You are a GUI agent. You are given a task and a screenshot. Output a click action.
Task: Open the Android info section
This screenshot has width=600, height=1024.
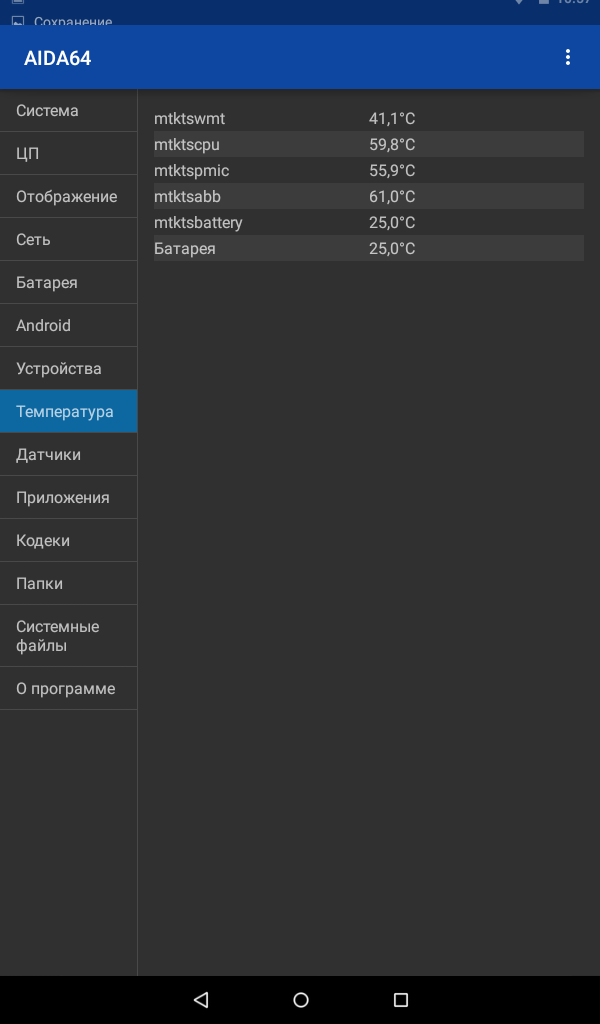coord(69,325)
